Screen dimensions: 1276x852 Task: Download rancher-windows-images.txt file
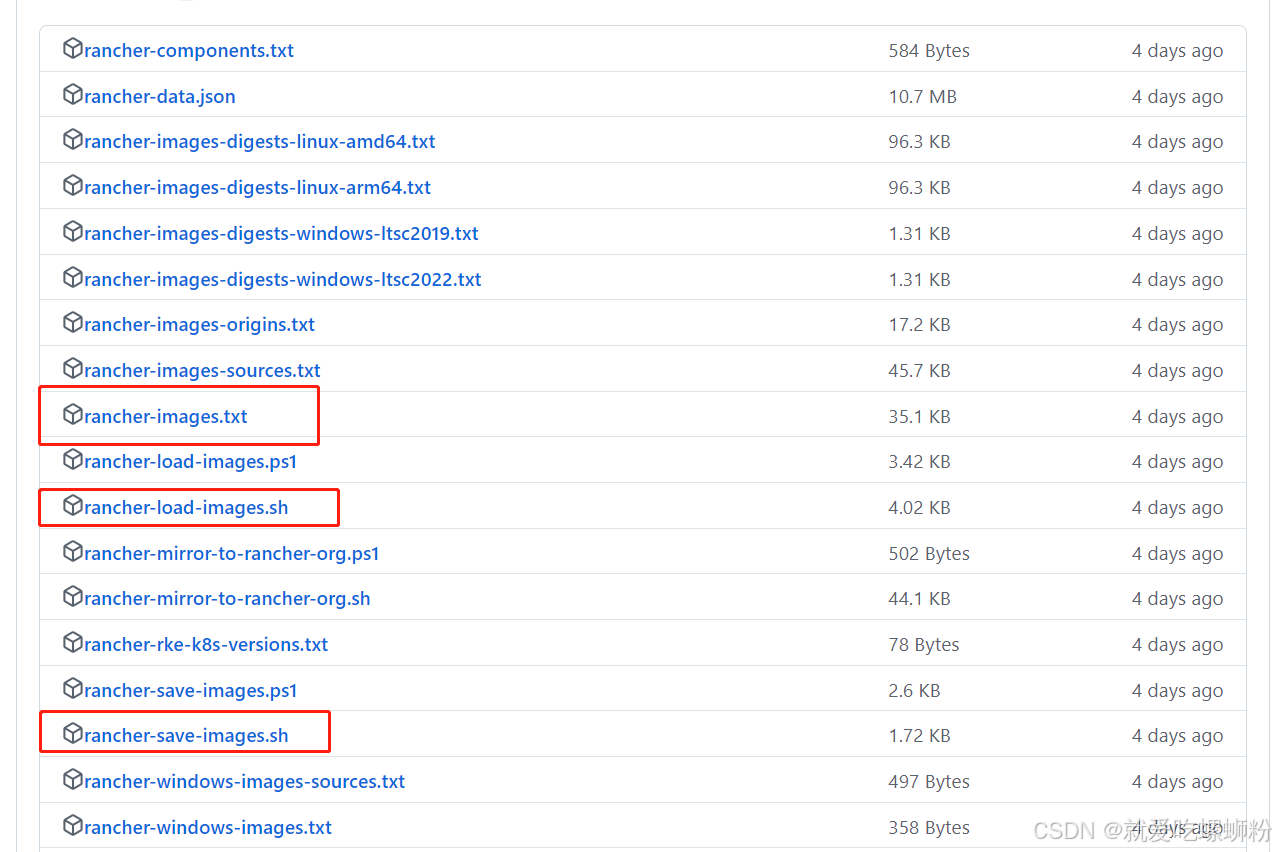point(208,827)
